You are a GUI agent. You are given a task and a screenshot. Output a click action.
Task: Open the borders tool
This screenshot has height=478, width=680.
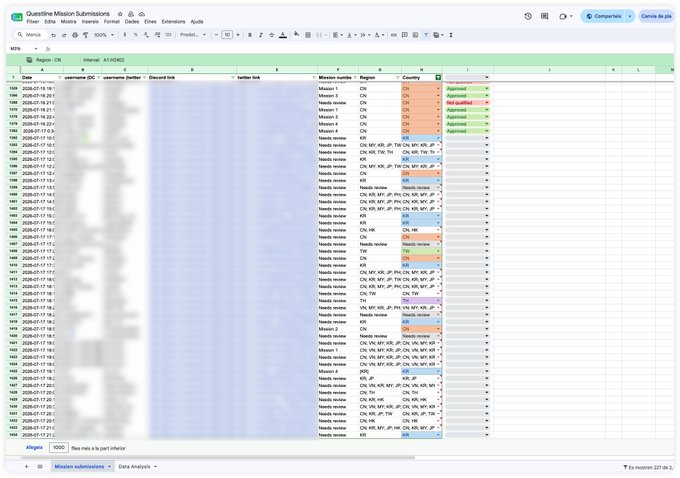pos(308,35)
